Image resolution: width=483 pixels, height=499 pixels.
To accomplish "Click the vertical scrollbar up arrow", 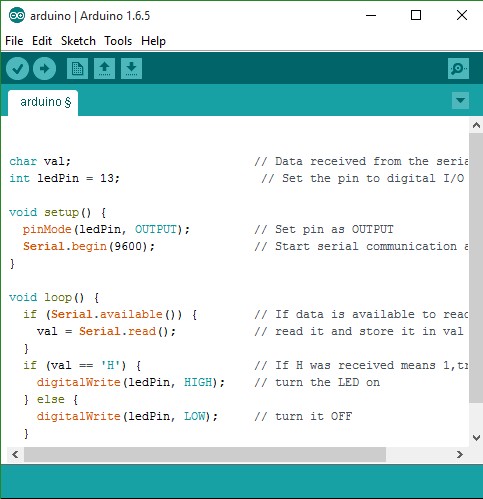I will pos(476,125).
